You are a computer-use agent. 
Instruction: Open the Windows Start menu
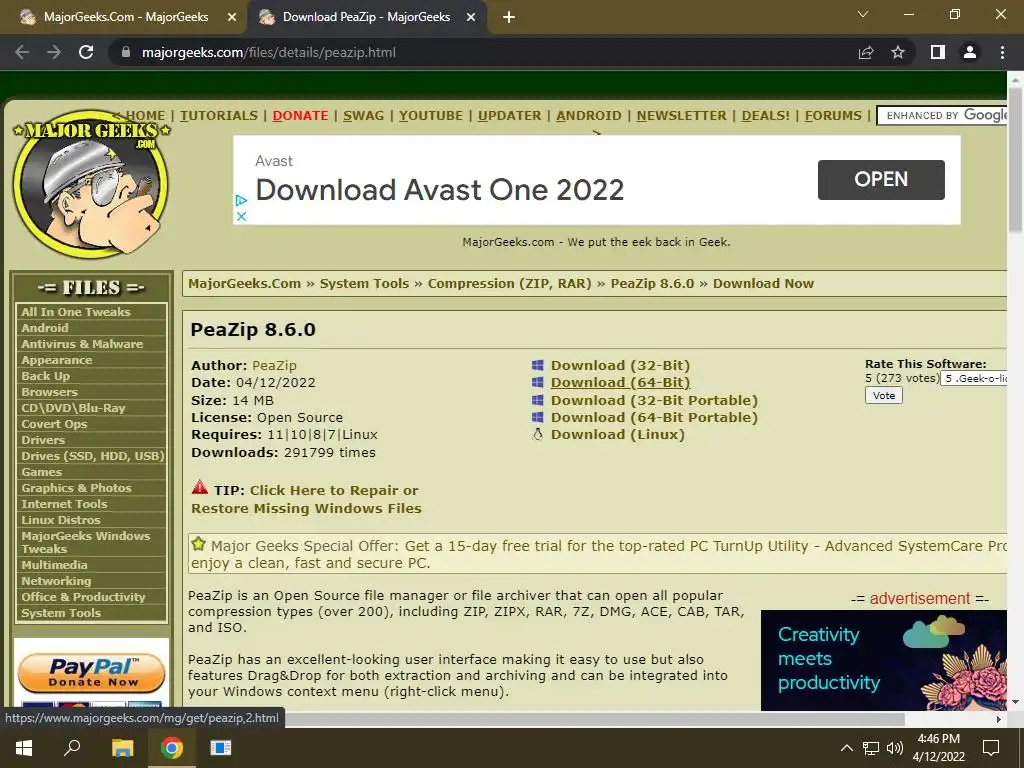pos(24,748)
